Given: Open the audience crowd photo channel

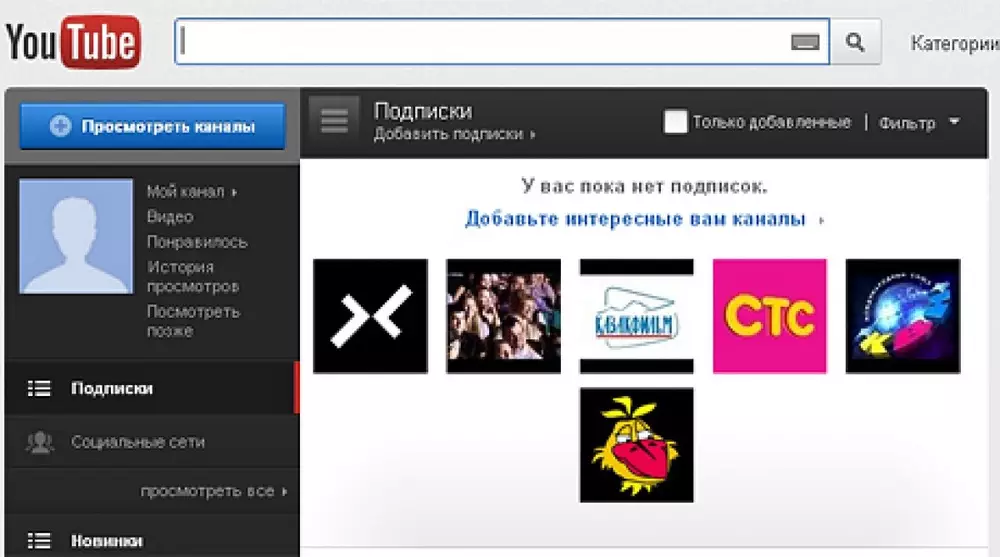Looking at the screenshot, I should (503, 316).
